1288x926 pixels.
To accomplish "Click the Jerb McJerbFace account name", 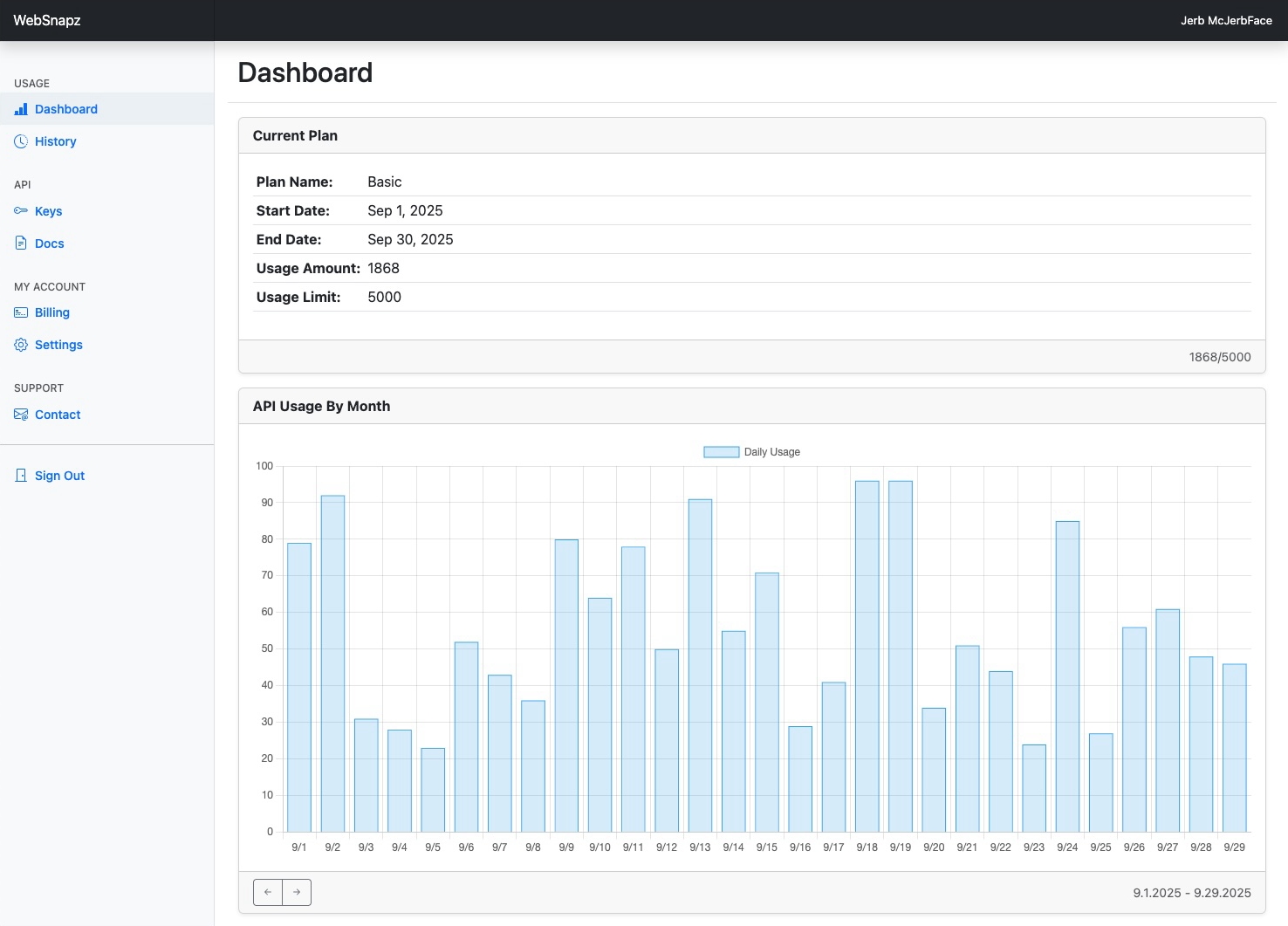I will (x=1226, y=20).
